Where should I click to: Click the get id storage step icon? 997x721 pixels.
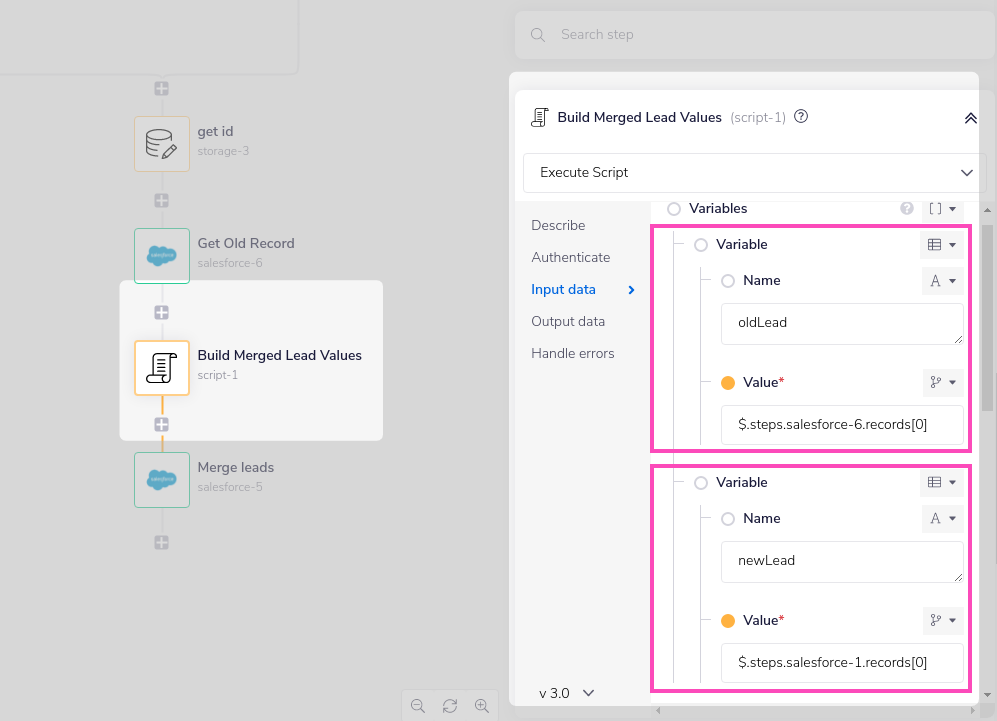click(x=161, y=144)
